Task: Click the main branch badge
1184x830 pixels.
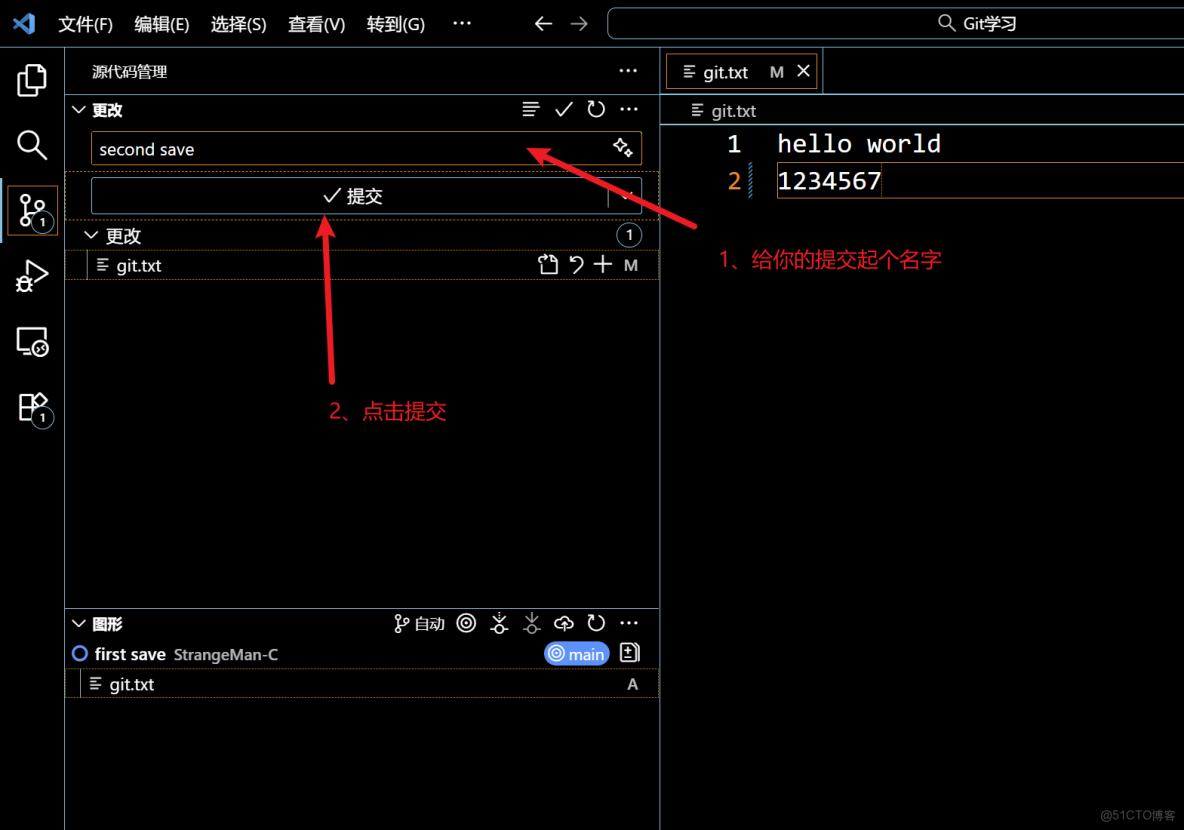Action: click(576, 653)
